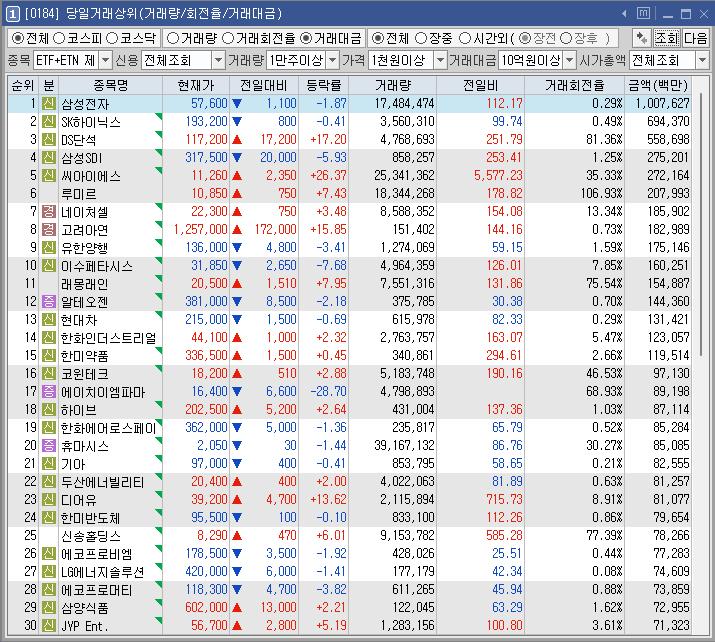This screenshot has height=642, width=715.
Task: Click the 장후 radio button
Action: click(566, 39)
